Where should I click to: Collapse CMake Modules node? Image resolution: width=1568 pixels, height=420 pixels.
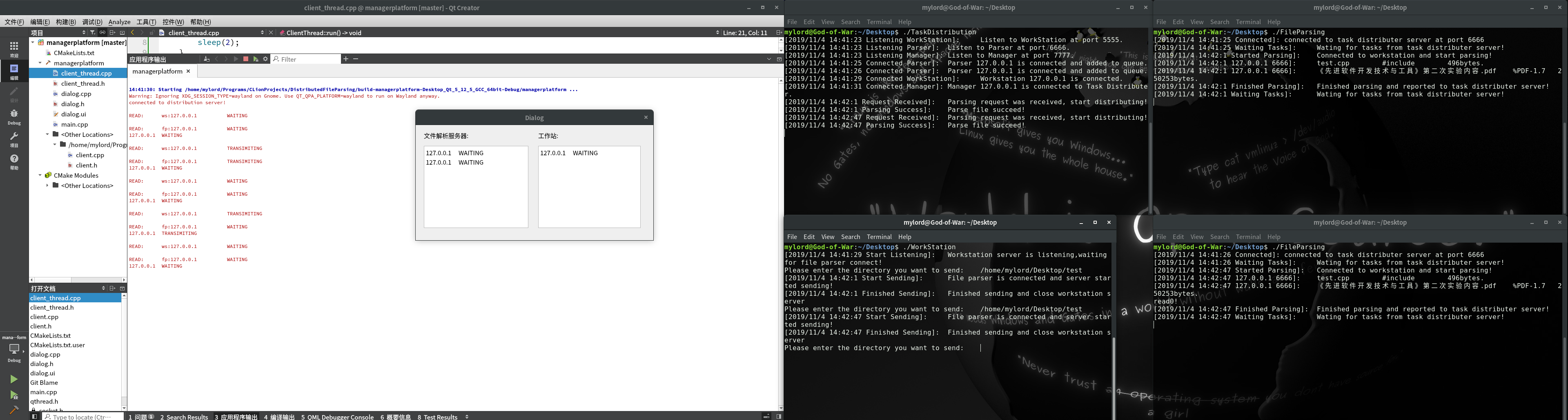[x=40, y=175]
